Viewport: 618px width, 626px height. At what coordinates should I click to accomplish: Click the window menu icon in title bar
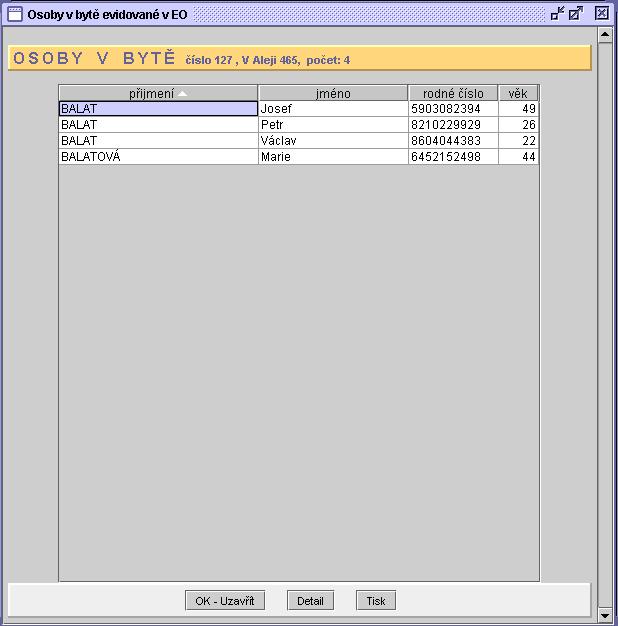point(15,14)
